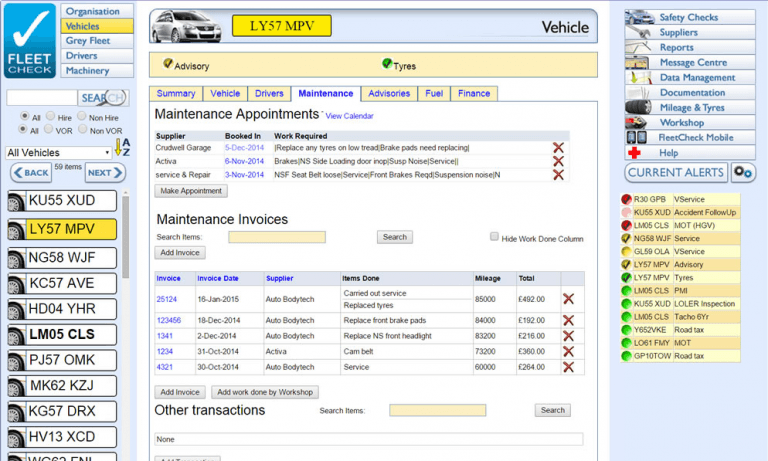768x461 pixels.
Task: Select the Hire radio button
Action: [50, 116]
